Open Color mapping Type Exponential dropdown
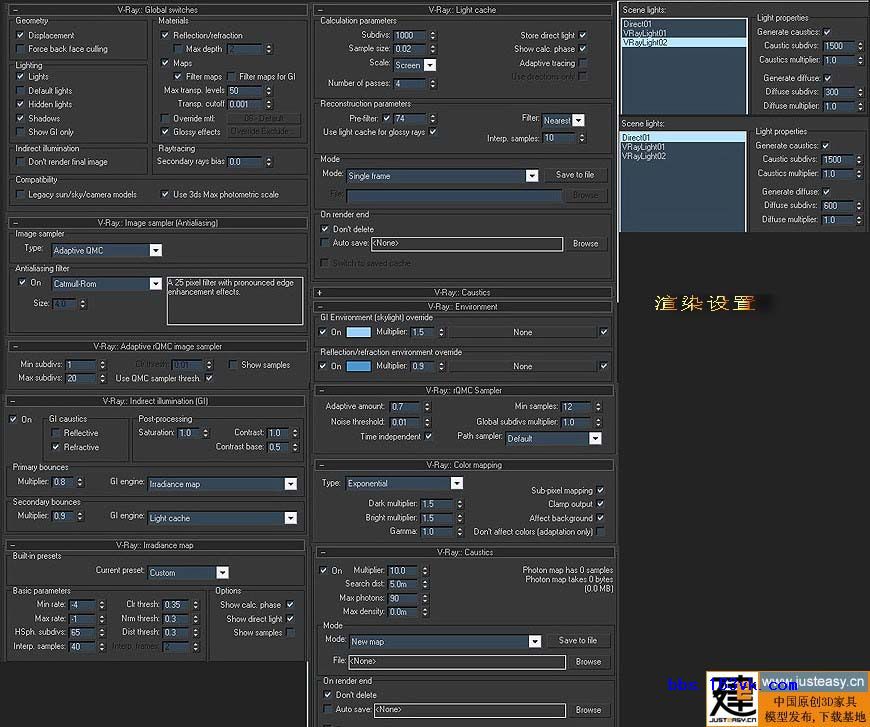870x727 pixels. point(404,483)
